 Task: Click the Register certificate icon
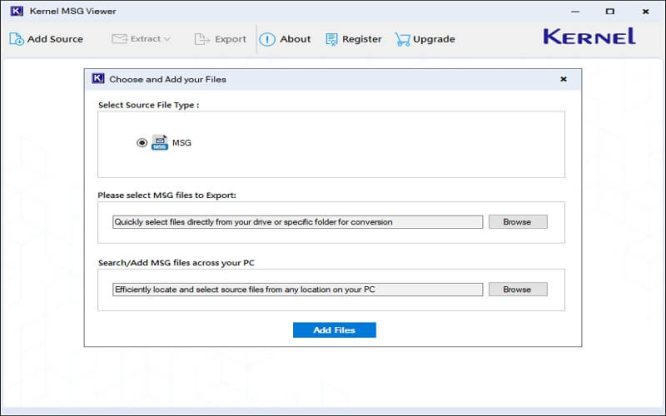(x=332, y=39)
